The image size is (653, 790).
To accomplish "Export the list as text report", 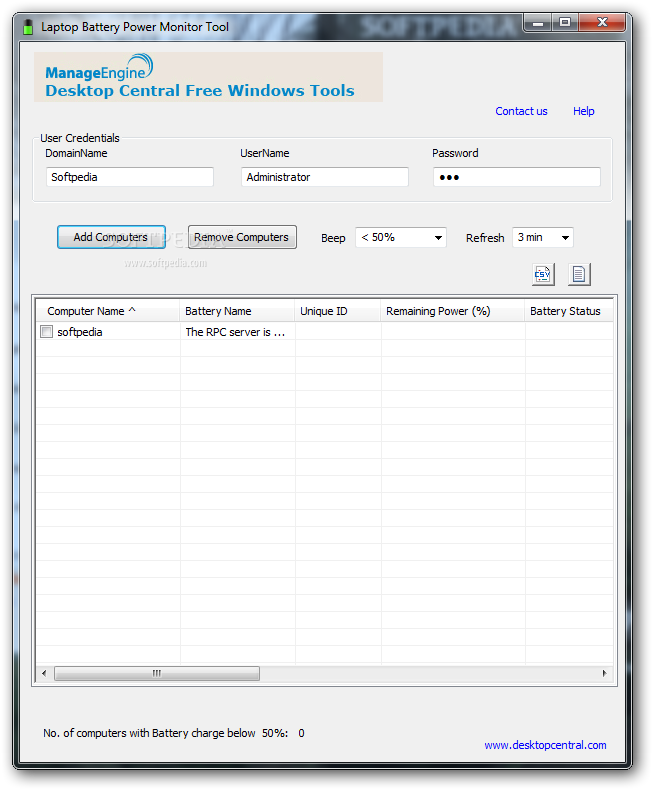I will pos(579,275).
